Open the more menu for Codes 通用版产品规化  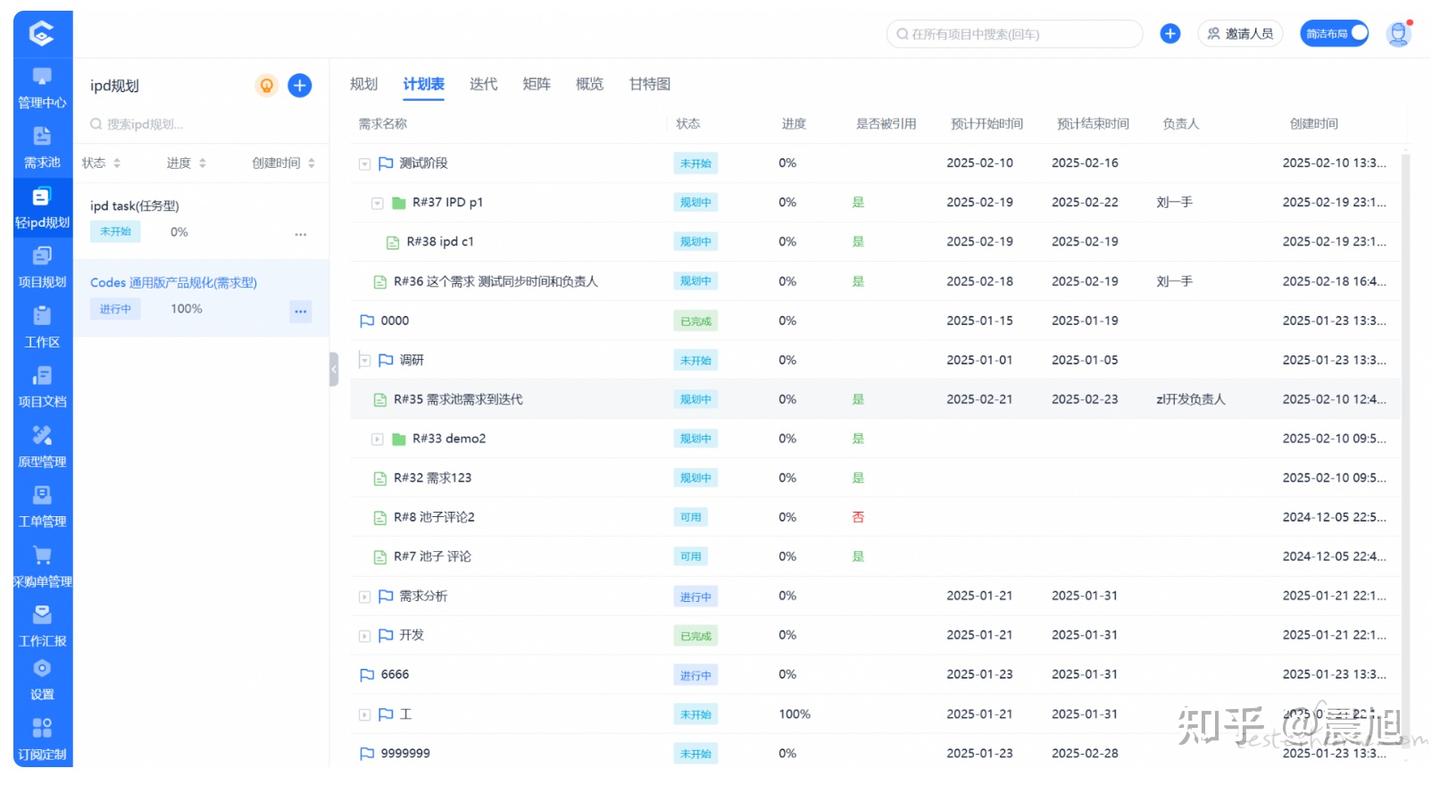pyautogui.click(x=300, y=312)
